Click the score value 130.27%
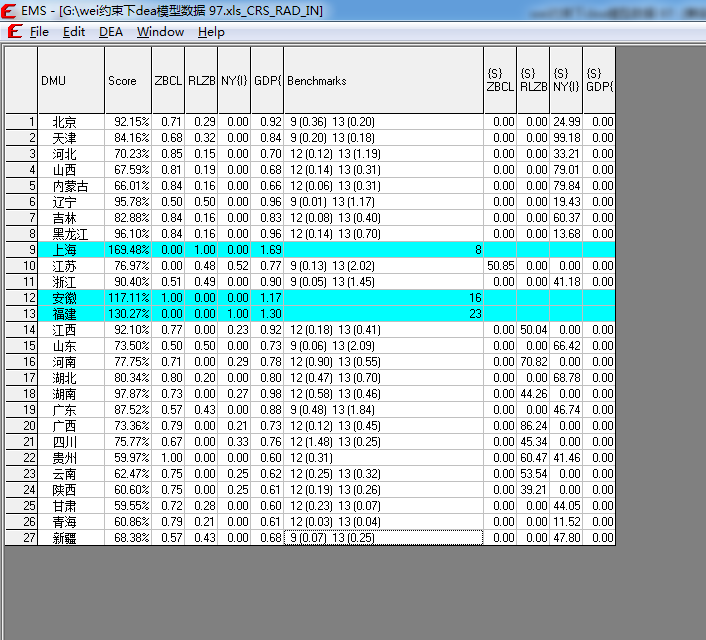706x640 pixels. pyautogui.click(x=128, y=313)
